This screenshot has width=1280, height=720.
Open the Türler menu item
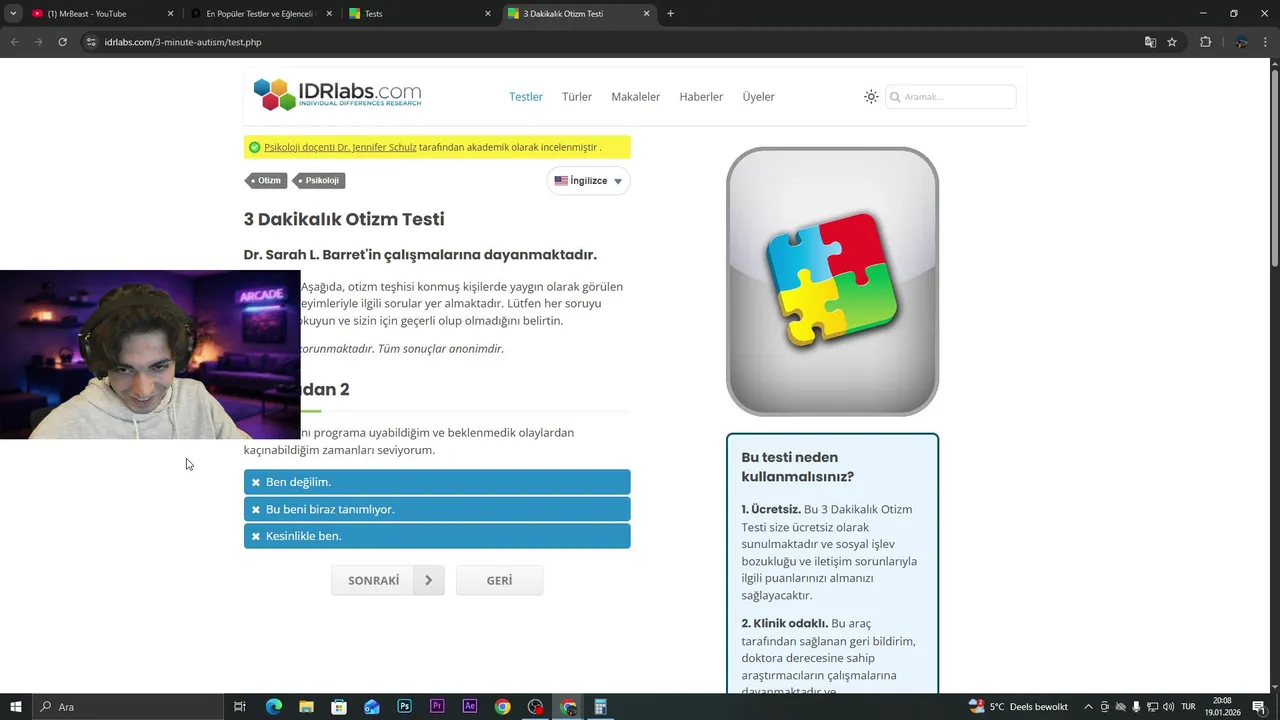click(577, 97)
